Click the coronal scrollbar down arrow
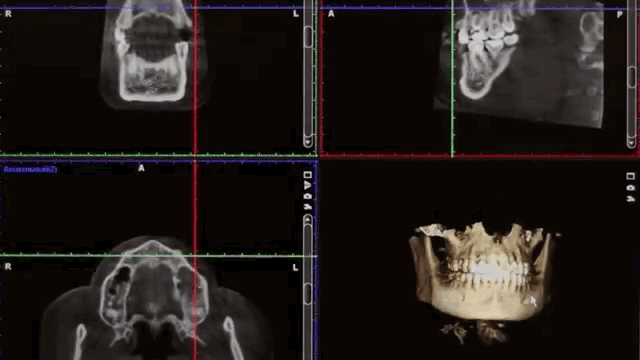The height and width of the screenshot is (360, 640). pyautogui.click(x=308, y=142)
